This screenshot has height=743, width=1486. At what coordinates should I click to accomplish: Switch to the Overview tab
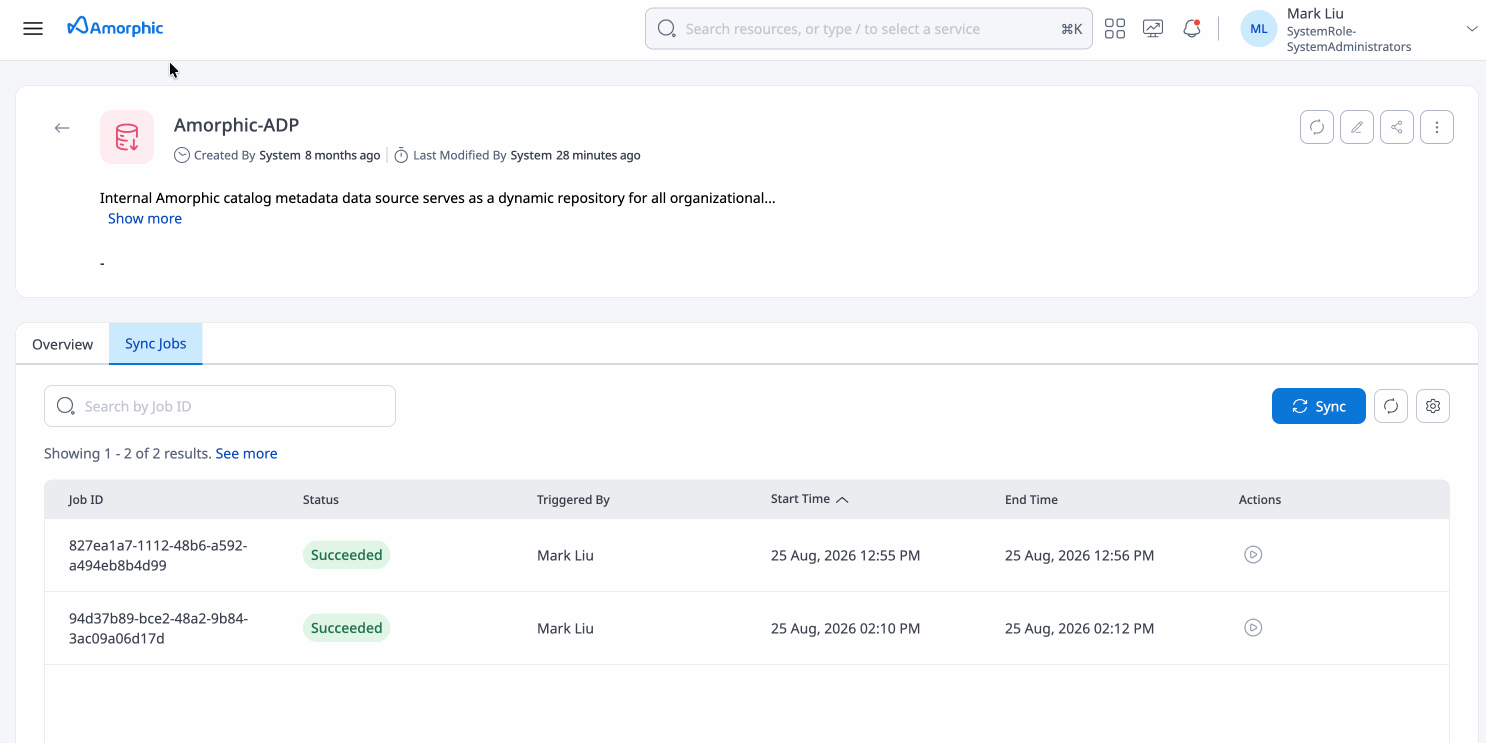62,344
